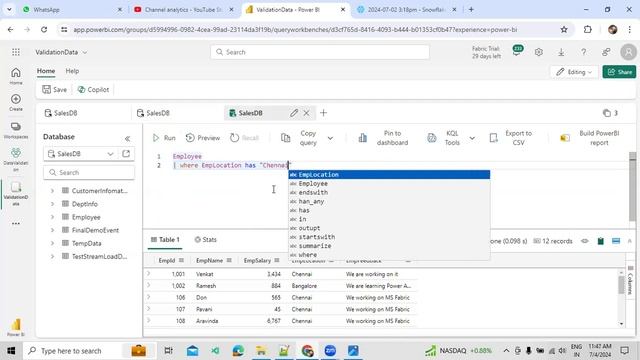Share the queryset
Image resolution: width=640 pixels, height=360 pixels.
click(619, 72)
